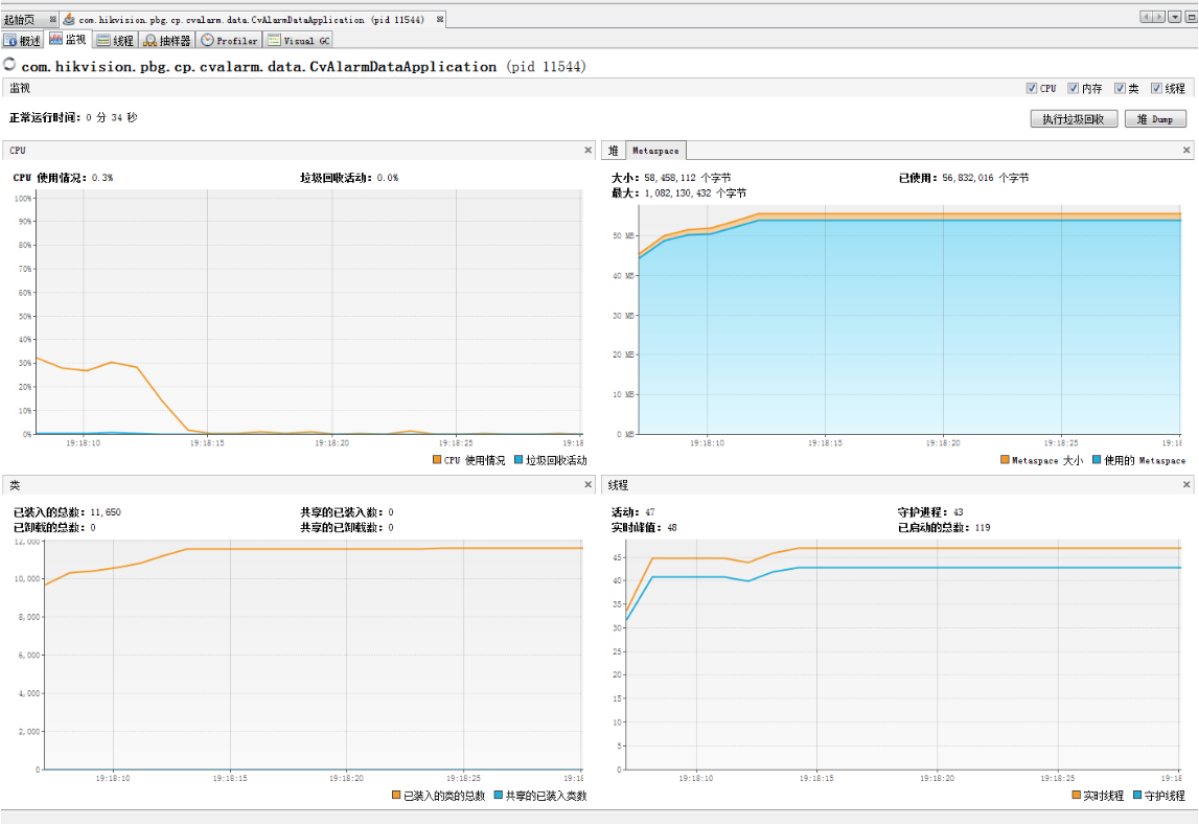Click the 使用的 Metaspace legend swatch

click(1097, 459)
